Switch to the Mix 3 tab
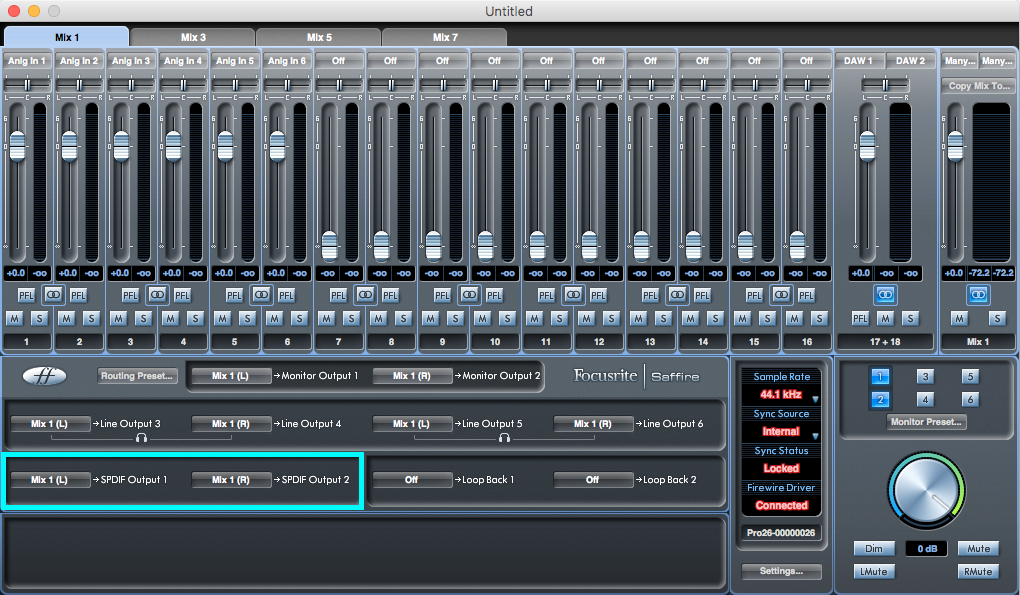Viewport: 1020px width, 595px height. (193, 35)
